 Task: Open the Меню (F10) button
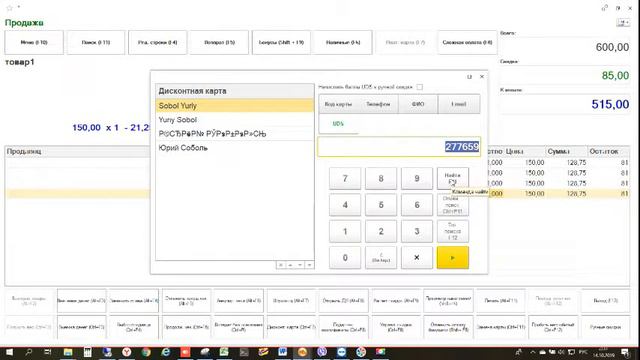34,42
